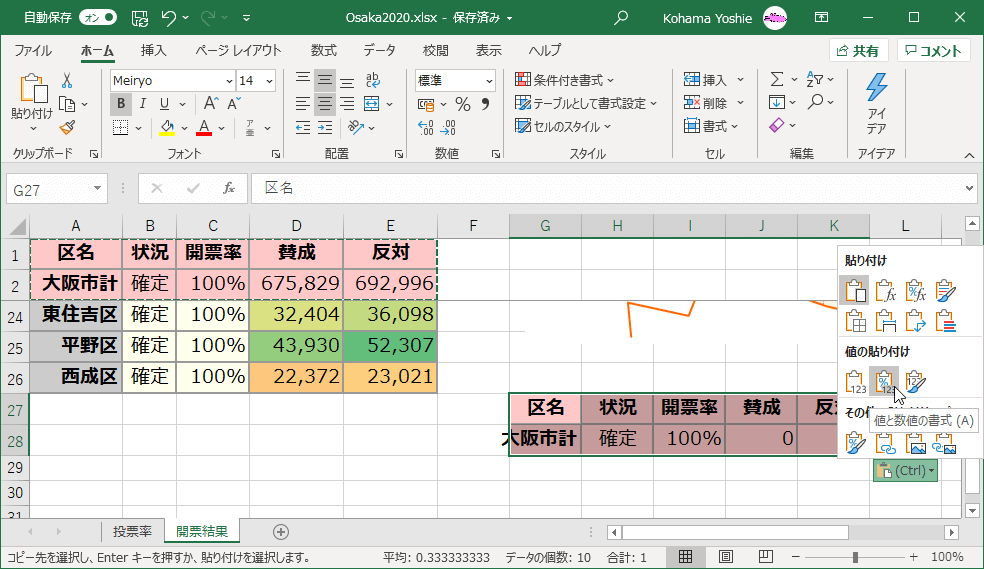Open the font name Meiryo dropdown

[x=229, y=81]
